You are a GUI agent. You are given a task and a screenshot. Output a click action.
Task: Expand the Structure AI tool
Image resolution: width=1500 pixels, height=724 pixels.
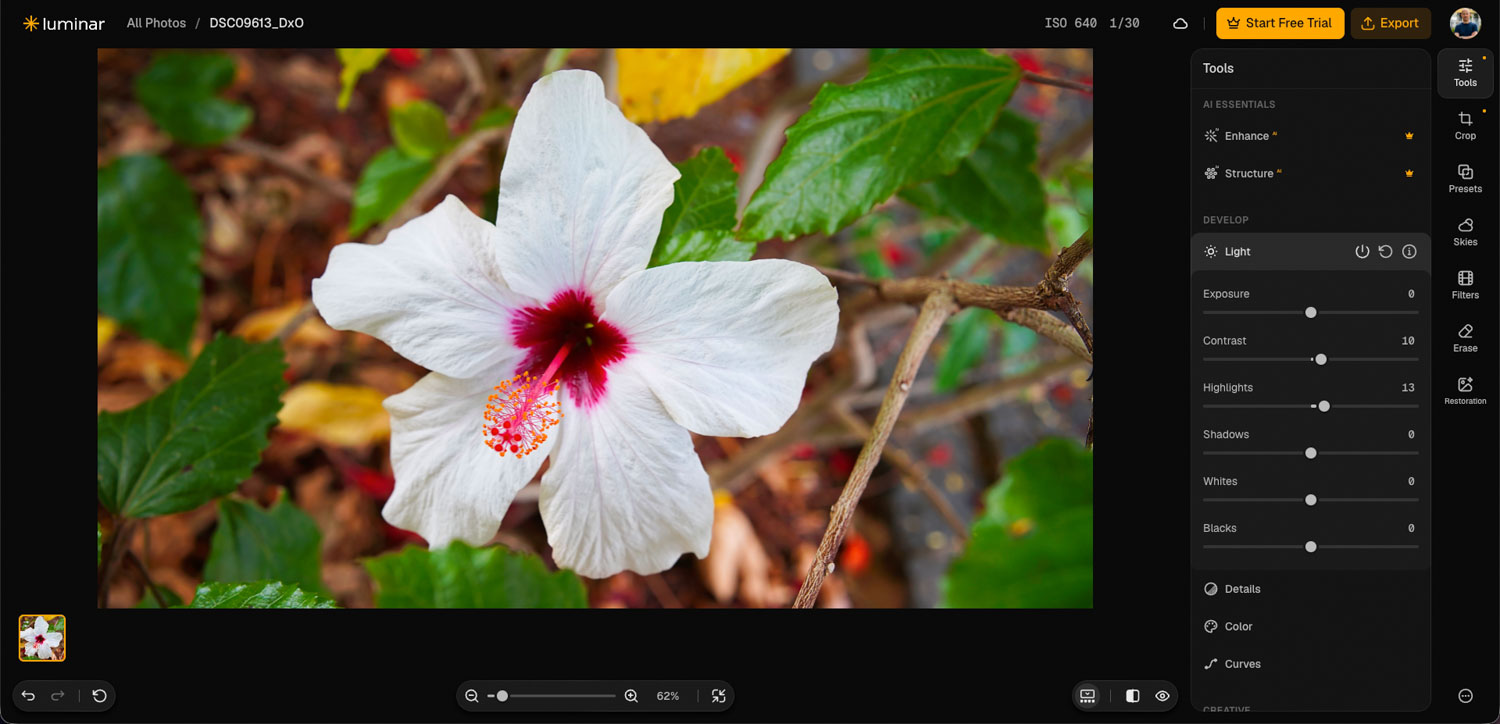click(x=1310, y=173)
